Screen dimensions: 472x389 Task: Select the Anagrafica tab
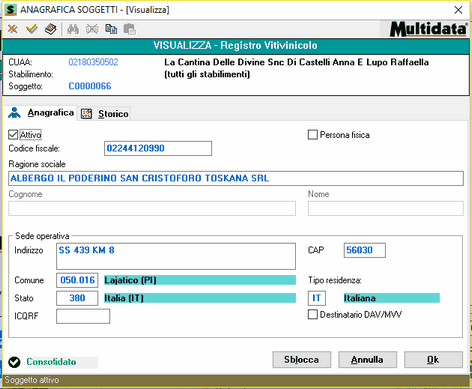[41, 113]
